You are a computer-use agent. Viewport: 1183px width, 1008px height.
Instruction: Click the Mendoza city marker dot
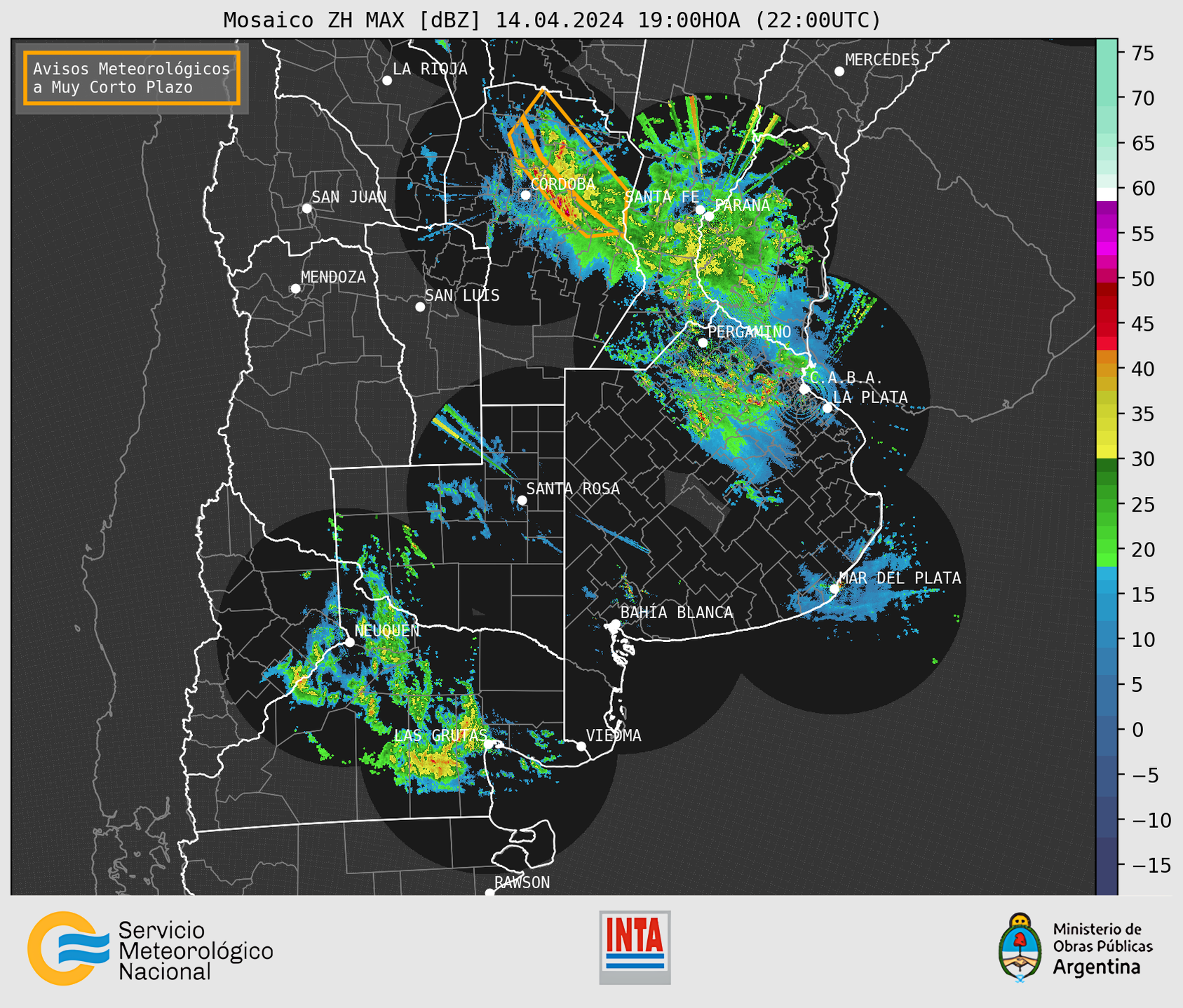[x=295, y=289]
